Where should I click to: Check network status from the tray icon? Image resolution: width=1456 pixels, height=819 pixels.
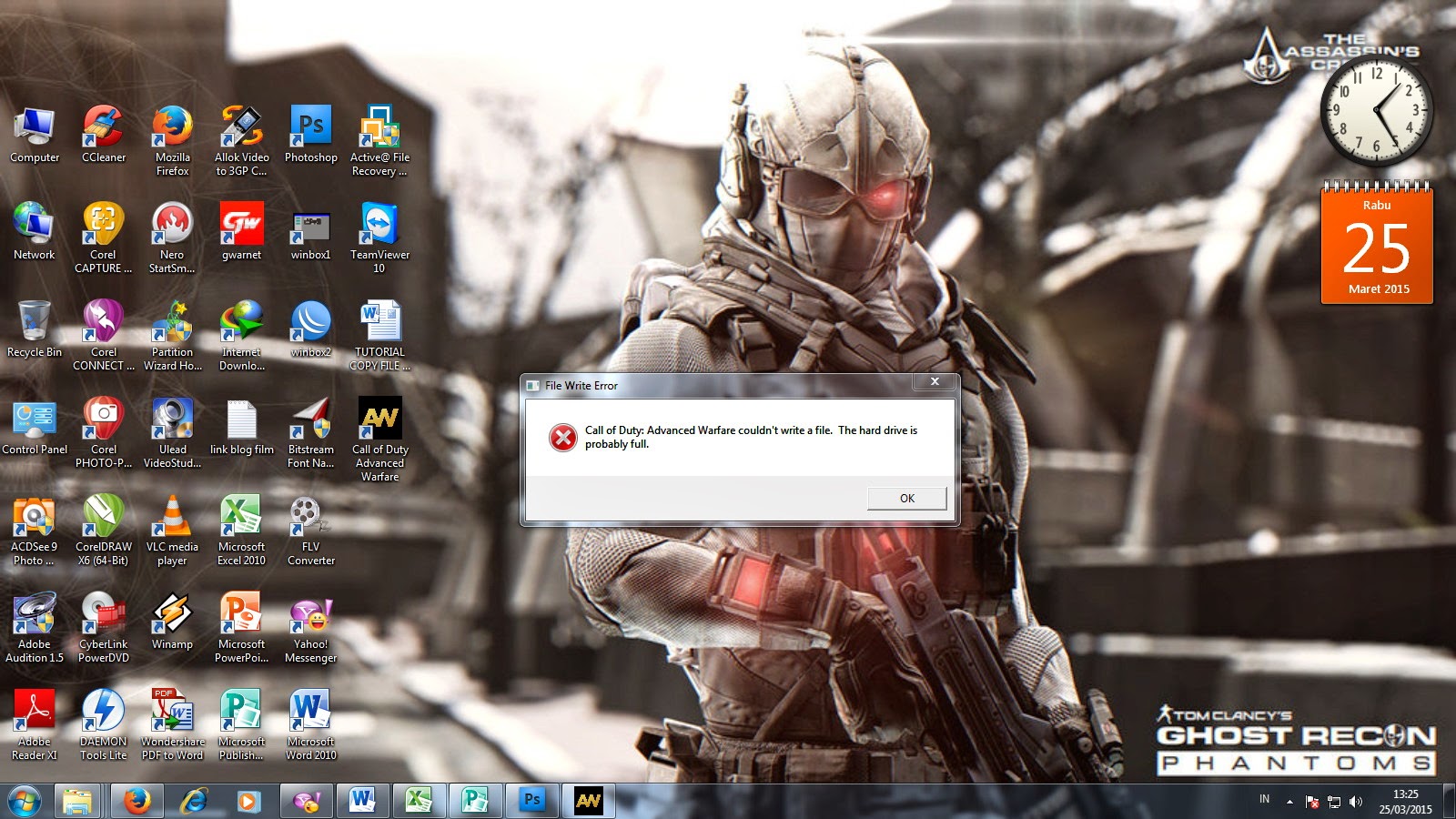click(1333, 802)
